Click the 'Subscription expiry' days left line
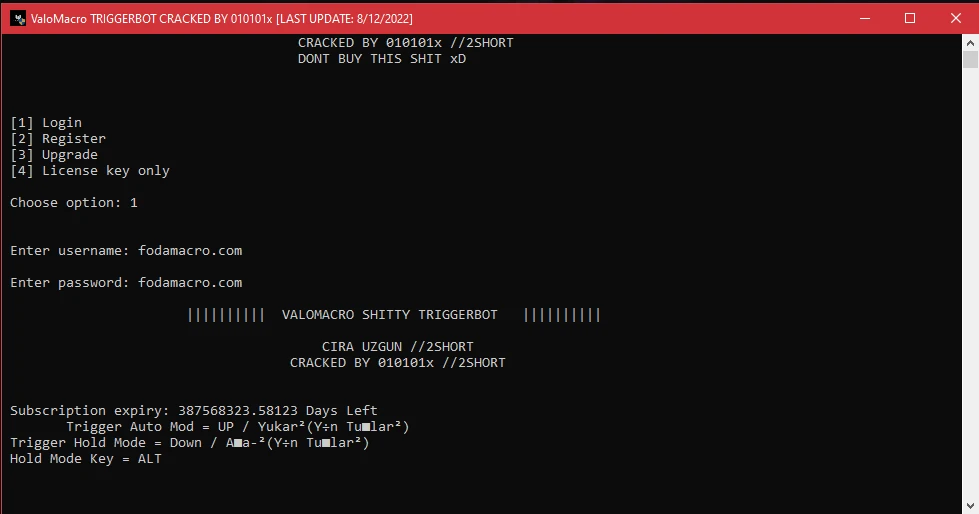The height and width of the screenshot is (514, 979). (x=194, y=410)
